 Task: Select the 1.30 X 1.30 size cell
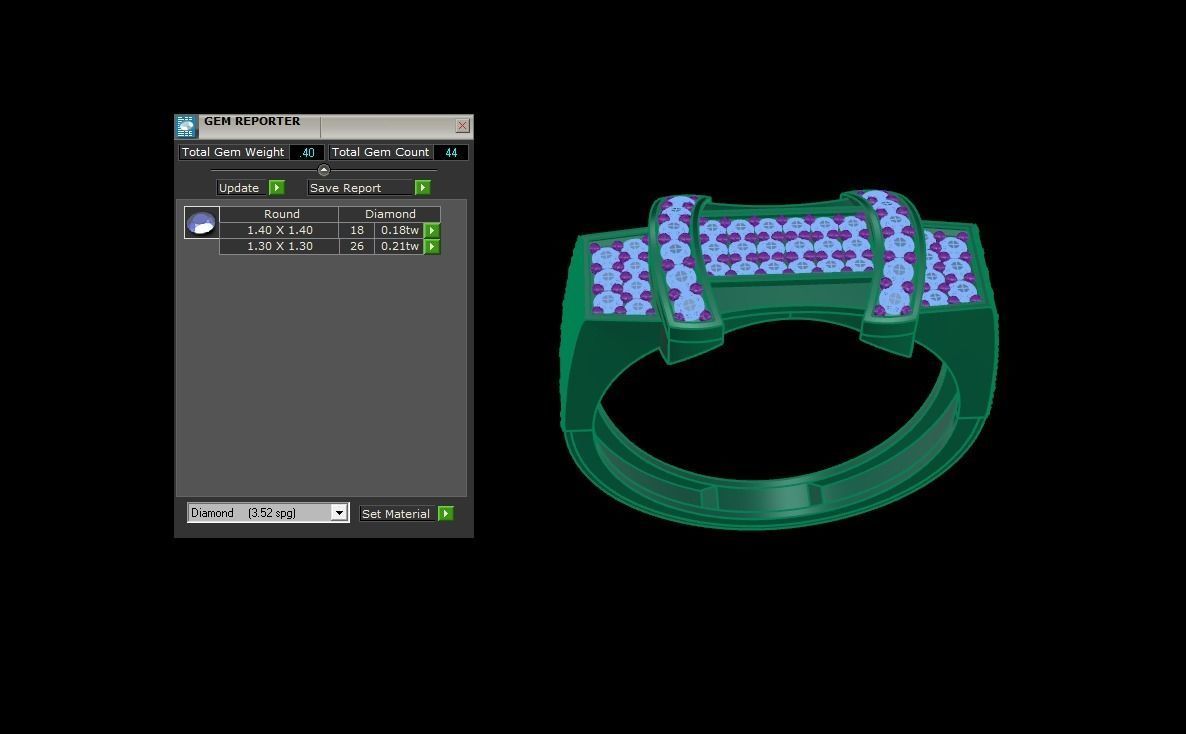point(280,246)
